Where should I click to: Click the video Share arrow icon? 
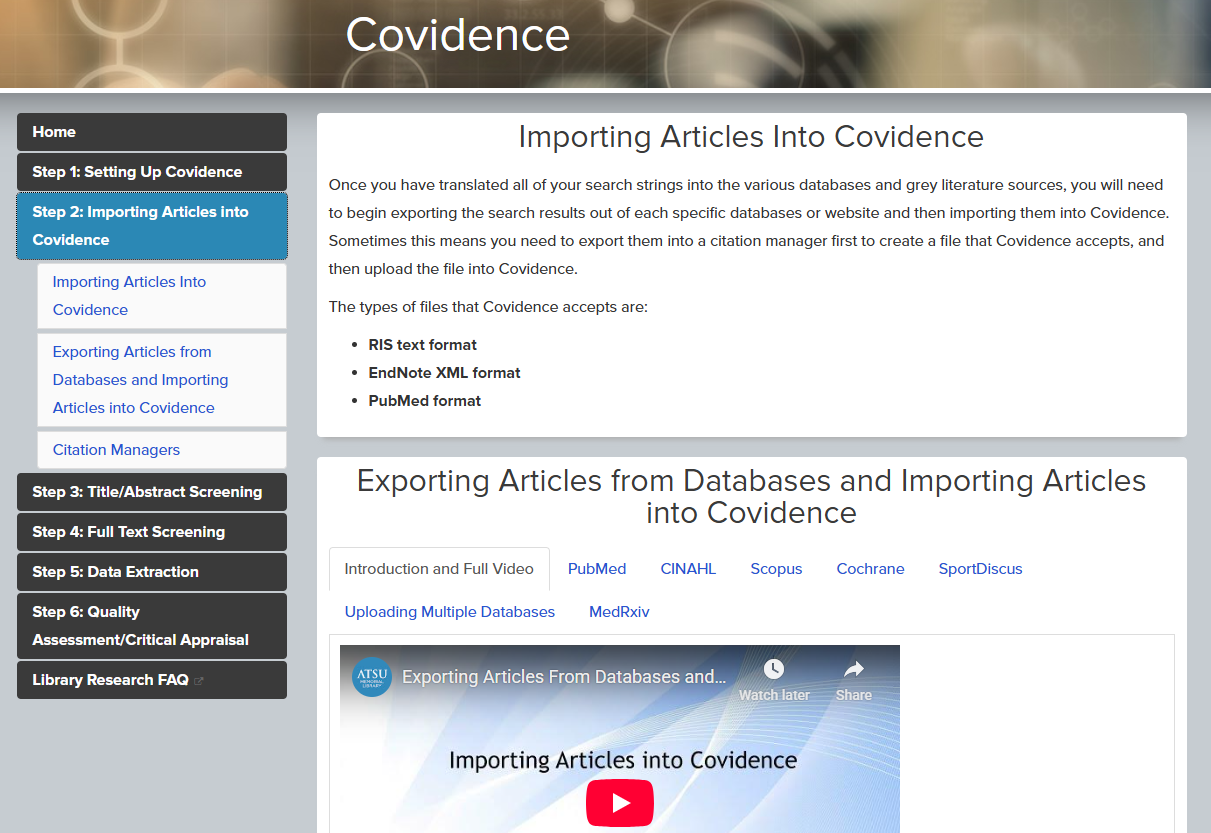[853, 669]
